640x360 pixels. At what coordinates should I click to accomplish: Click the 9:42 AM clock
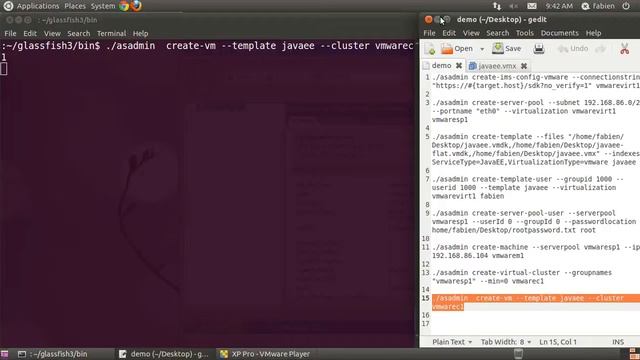click(559, 6)
